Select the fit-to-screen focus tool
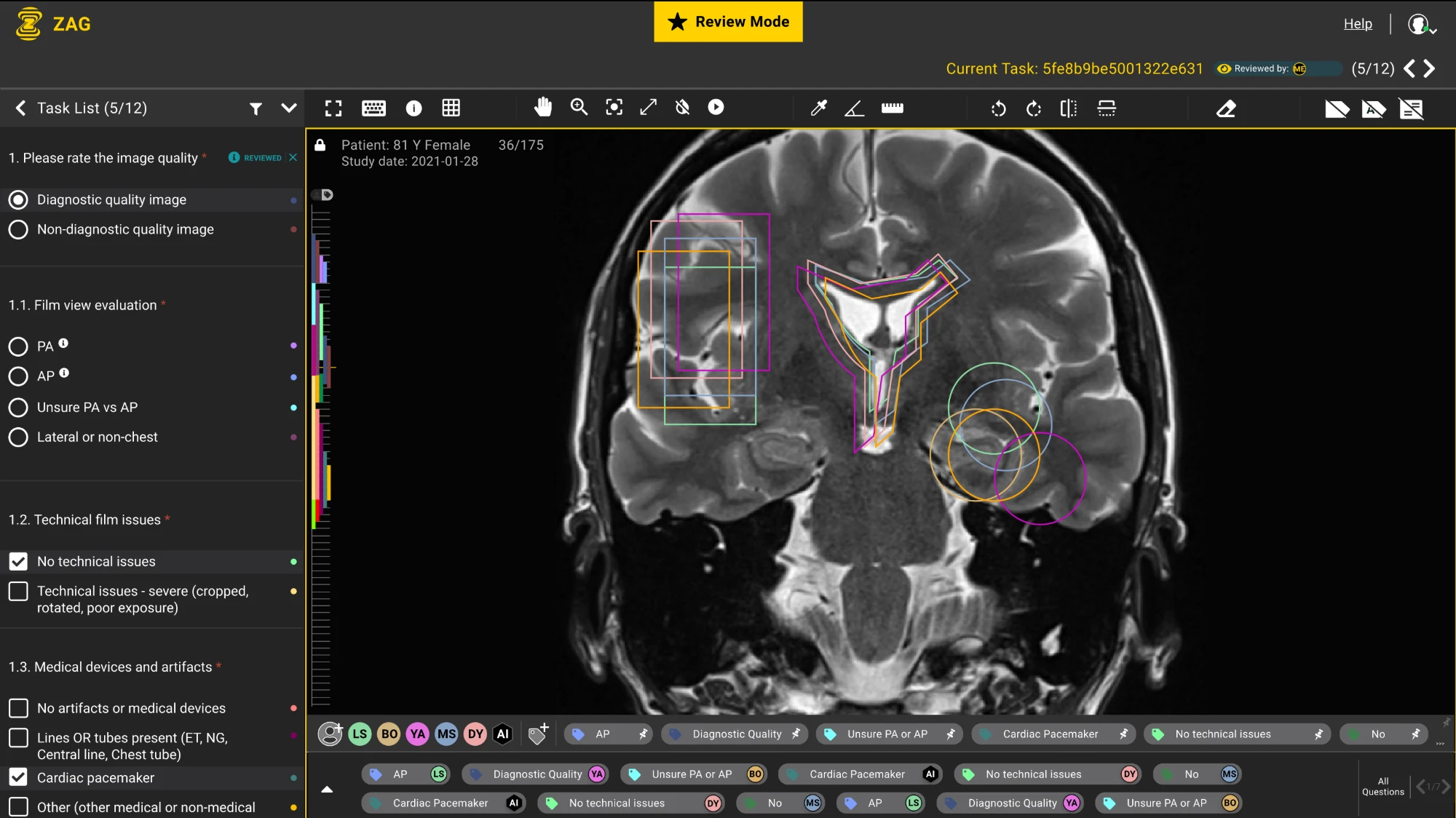Image resolution: width=1456 pixels, height=818 pixels. point(614,107)
